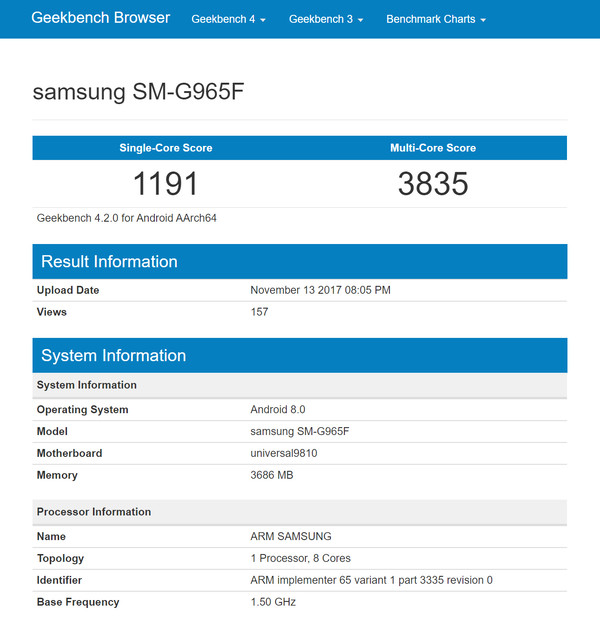Click the Name label in processor table

click(51, 536)
